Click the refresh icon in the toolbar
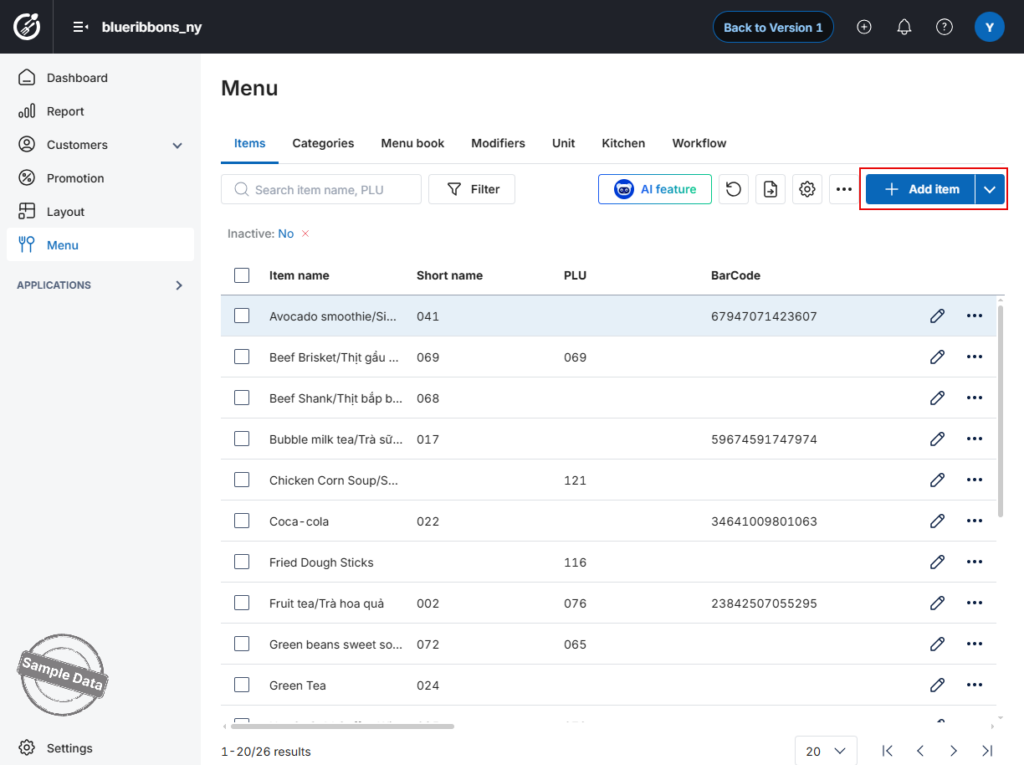The image size is (1024, 765). point(733,189)
